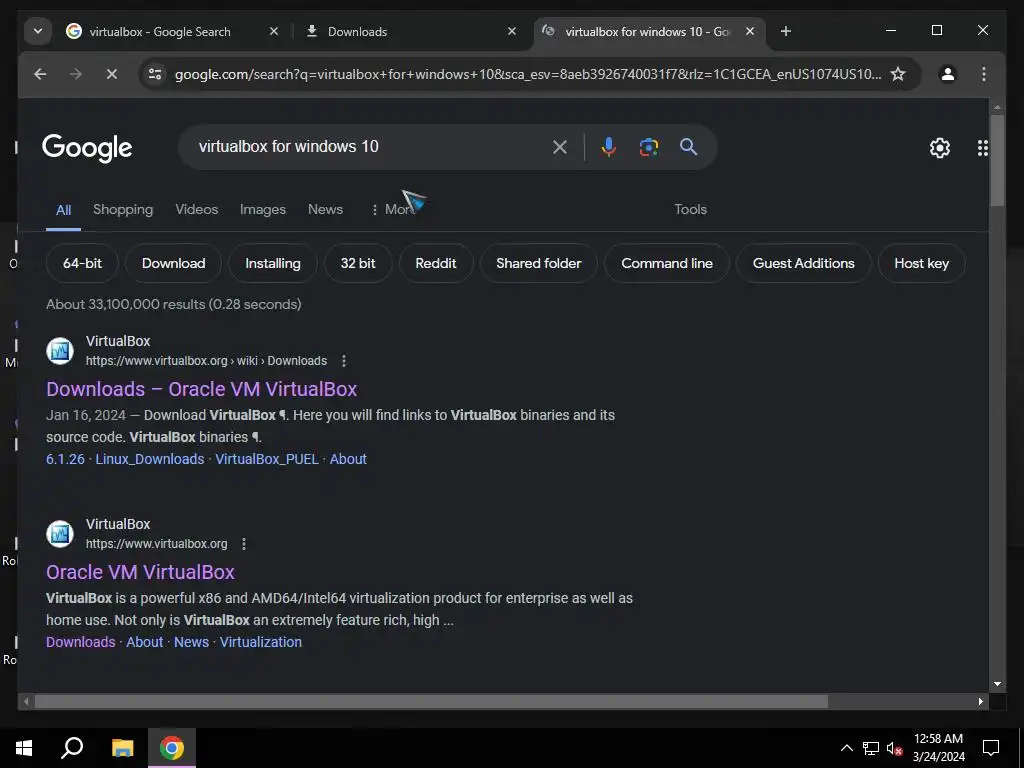Click the address bar URL
1024x768 pixels.
[528, 74]
